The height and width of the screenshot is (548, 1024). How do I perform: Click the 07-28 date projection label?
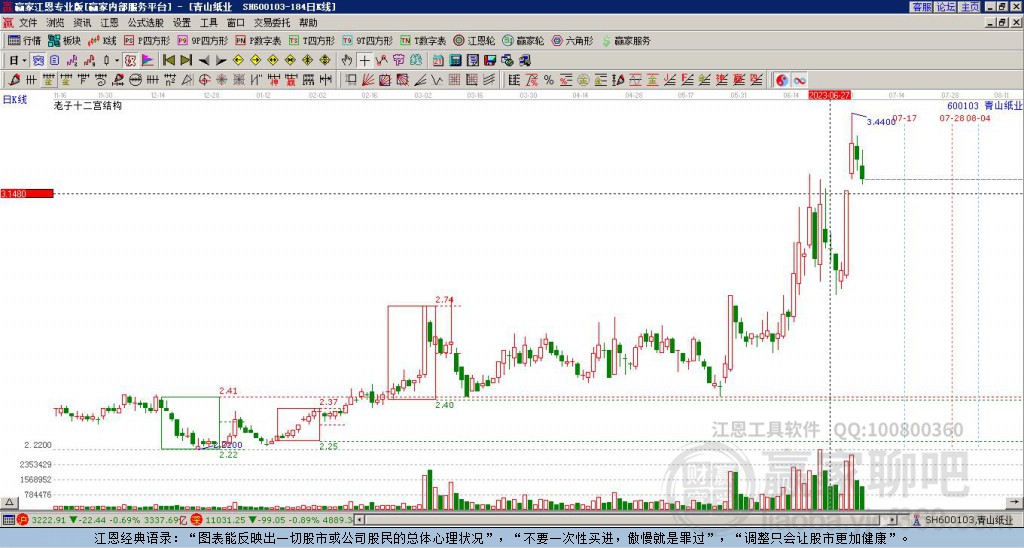point(952,118)
